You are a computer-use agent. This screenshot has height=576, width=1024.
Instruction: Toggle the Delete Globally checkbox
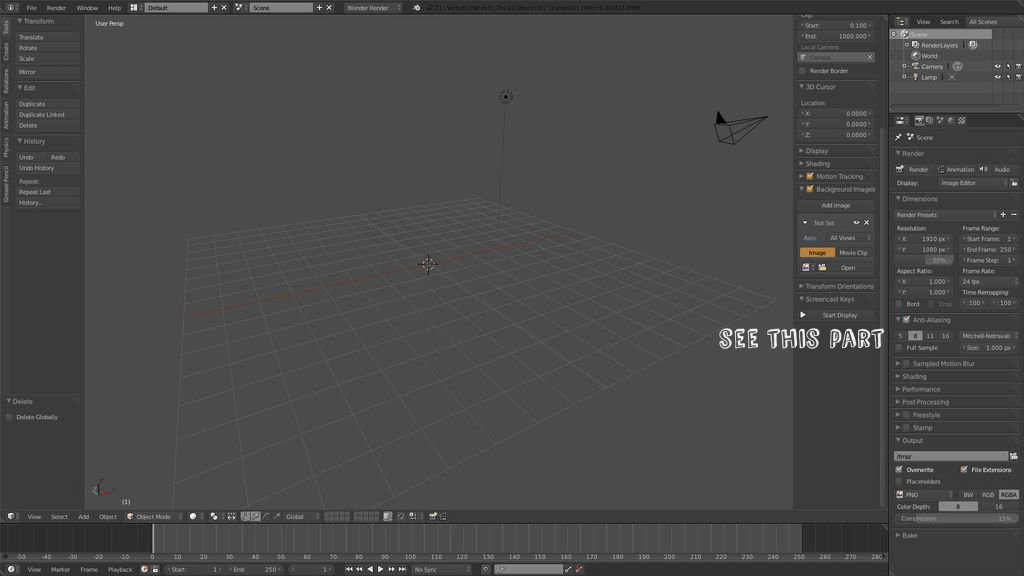pos(9,417)
